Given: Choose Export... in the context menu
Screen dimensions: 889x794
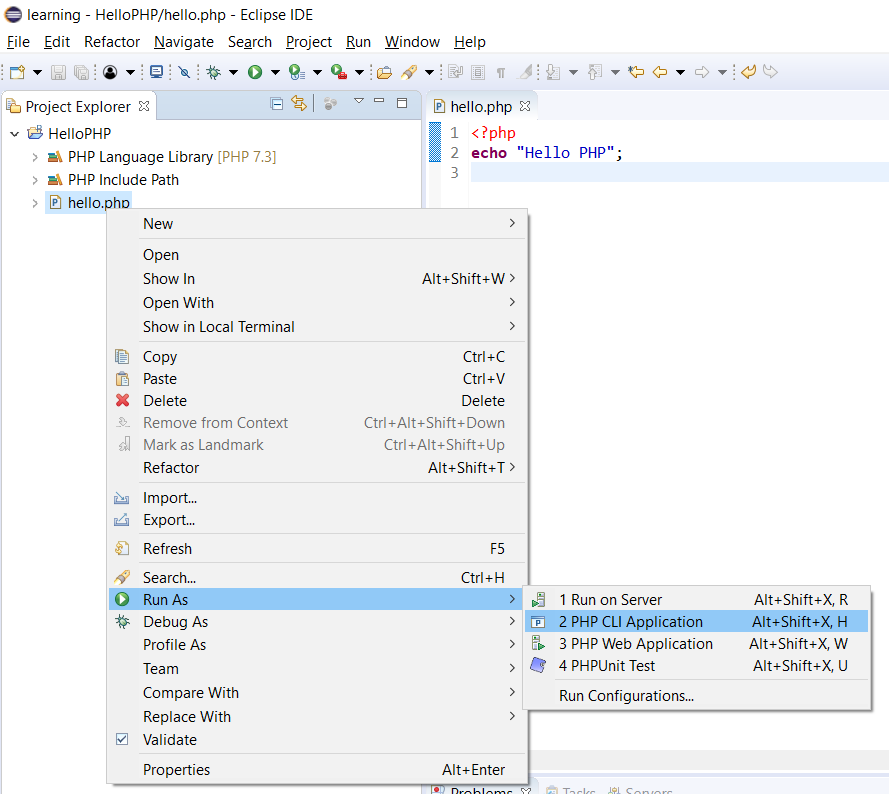Looking at the screenshot, I should tap(318, 520).
